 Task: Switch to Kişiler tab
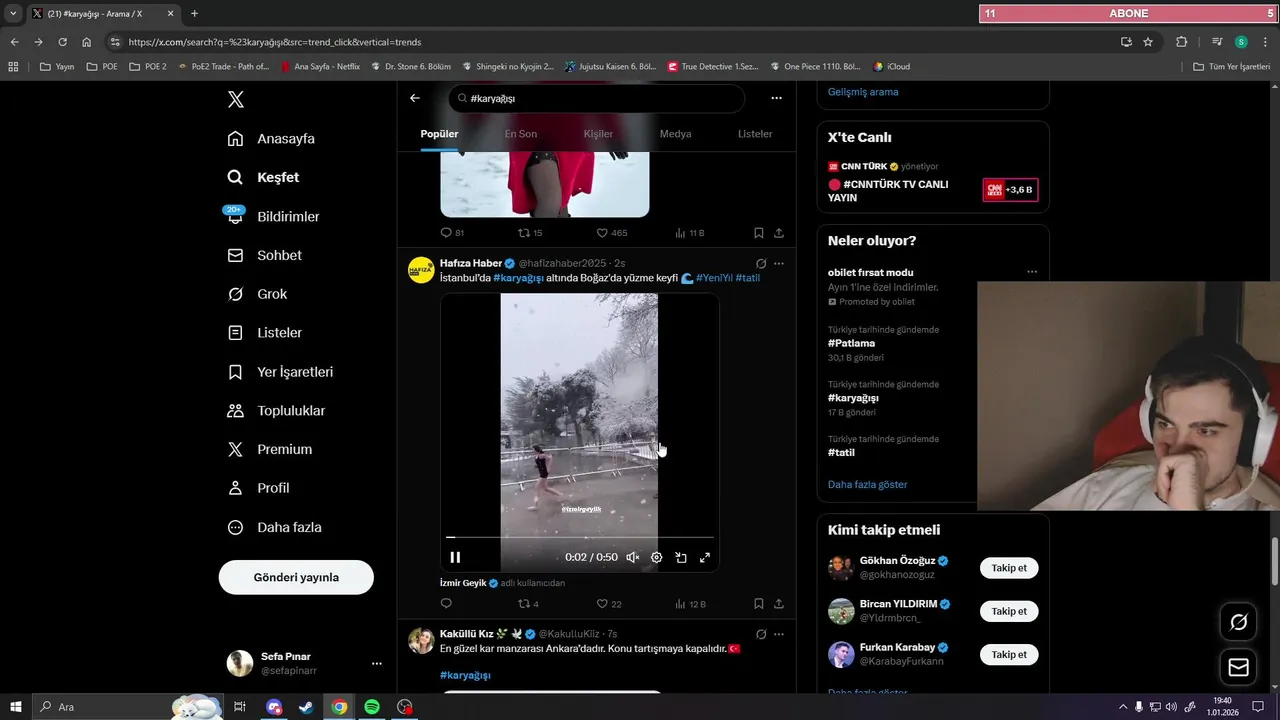click(x=598, y=134)
